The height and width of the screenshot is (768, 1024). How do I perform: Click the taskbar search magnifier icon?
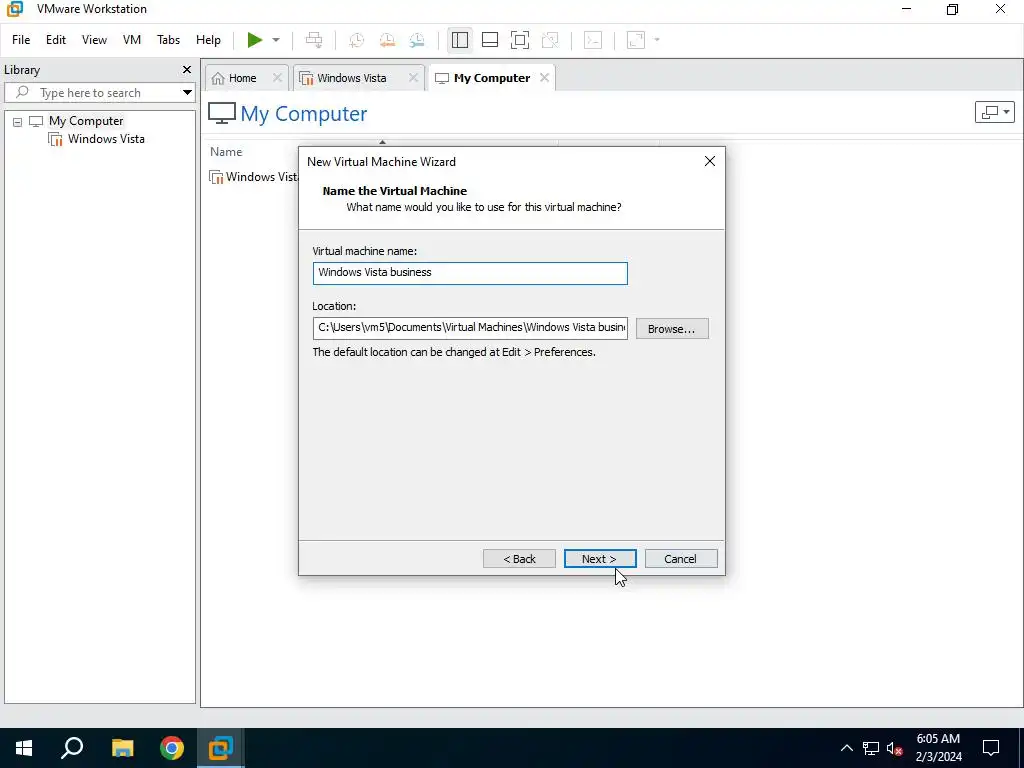pos(72,748)
